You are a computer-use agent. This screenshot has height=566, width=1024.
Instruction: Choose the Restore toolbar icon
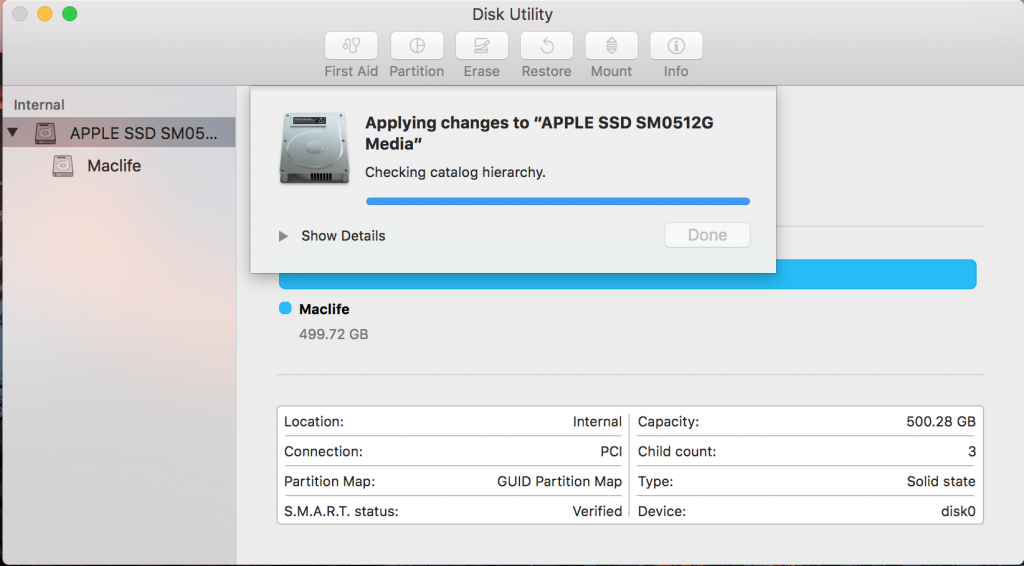pos(547,46)
